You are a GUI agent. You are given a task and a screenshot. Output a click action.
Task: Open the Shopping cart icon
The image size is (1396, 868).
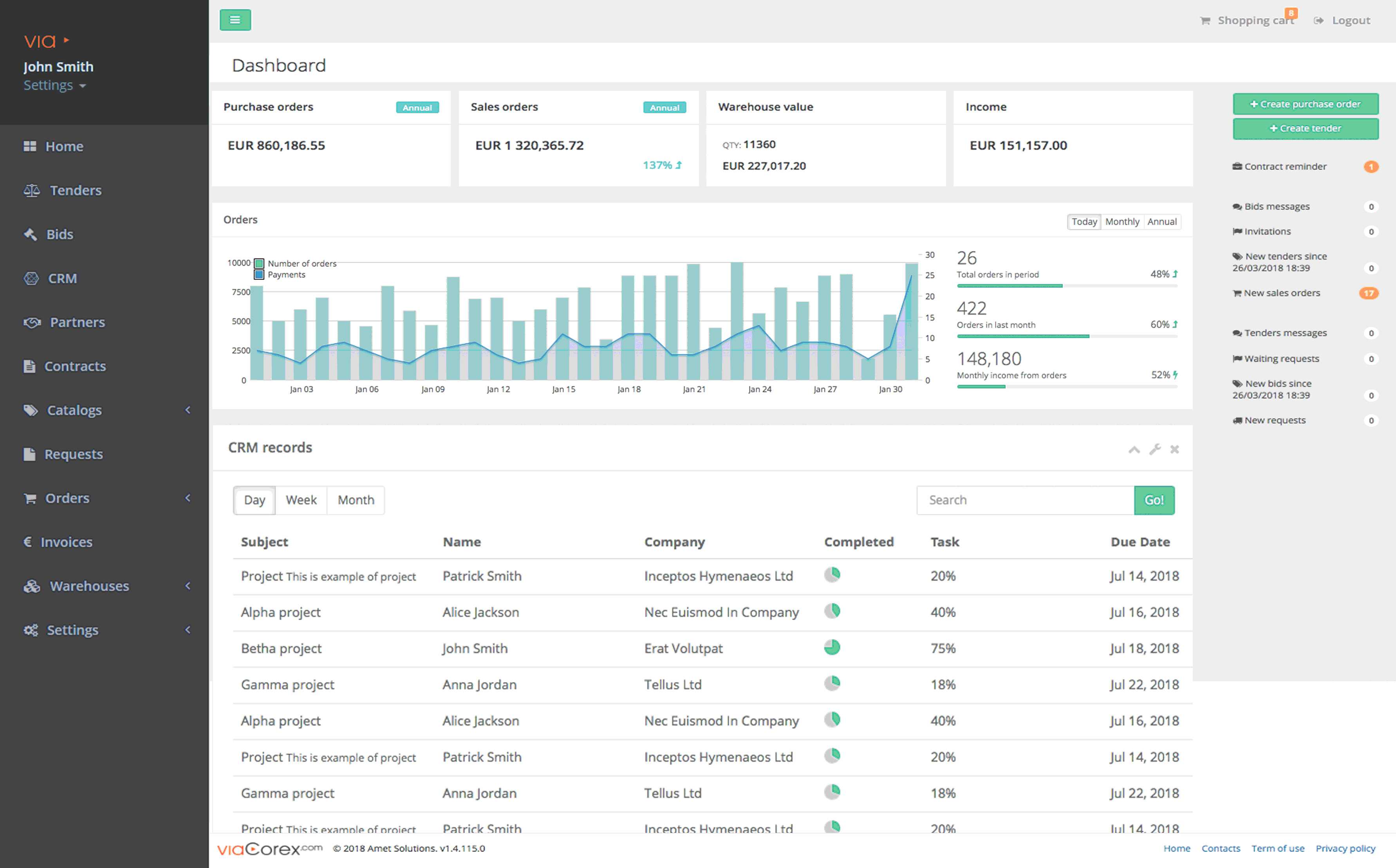tap(1205, 21)
